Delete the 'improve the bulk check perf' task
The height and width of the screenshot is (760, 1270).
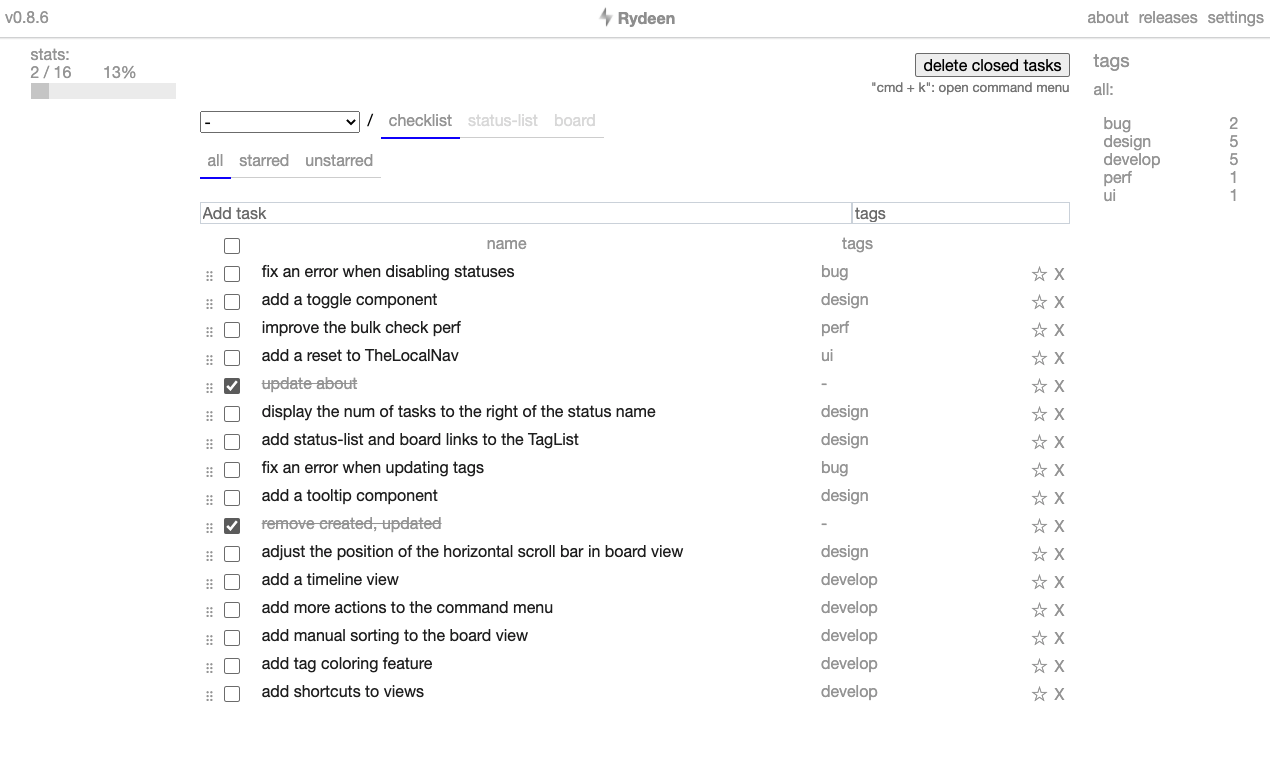pyautogui.click(x=1059, y=330)
